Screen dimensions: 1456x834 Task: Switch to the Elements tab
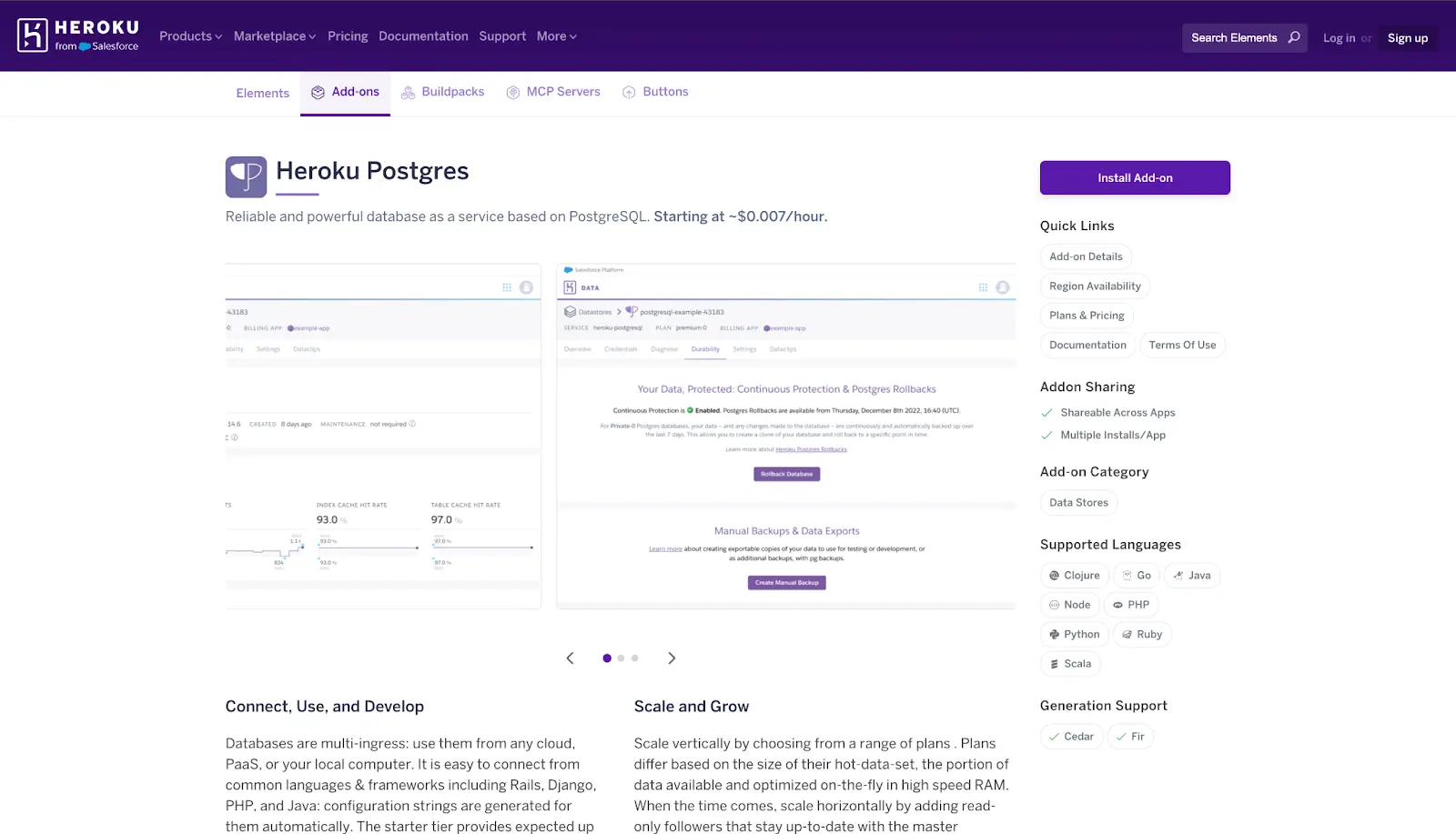(262, 92)
